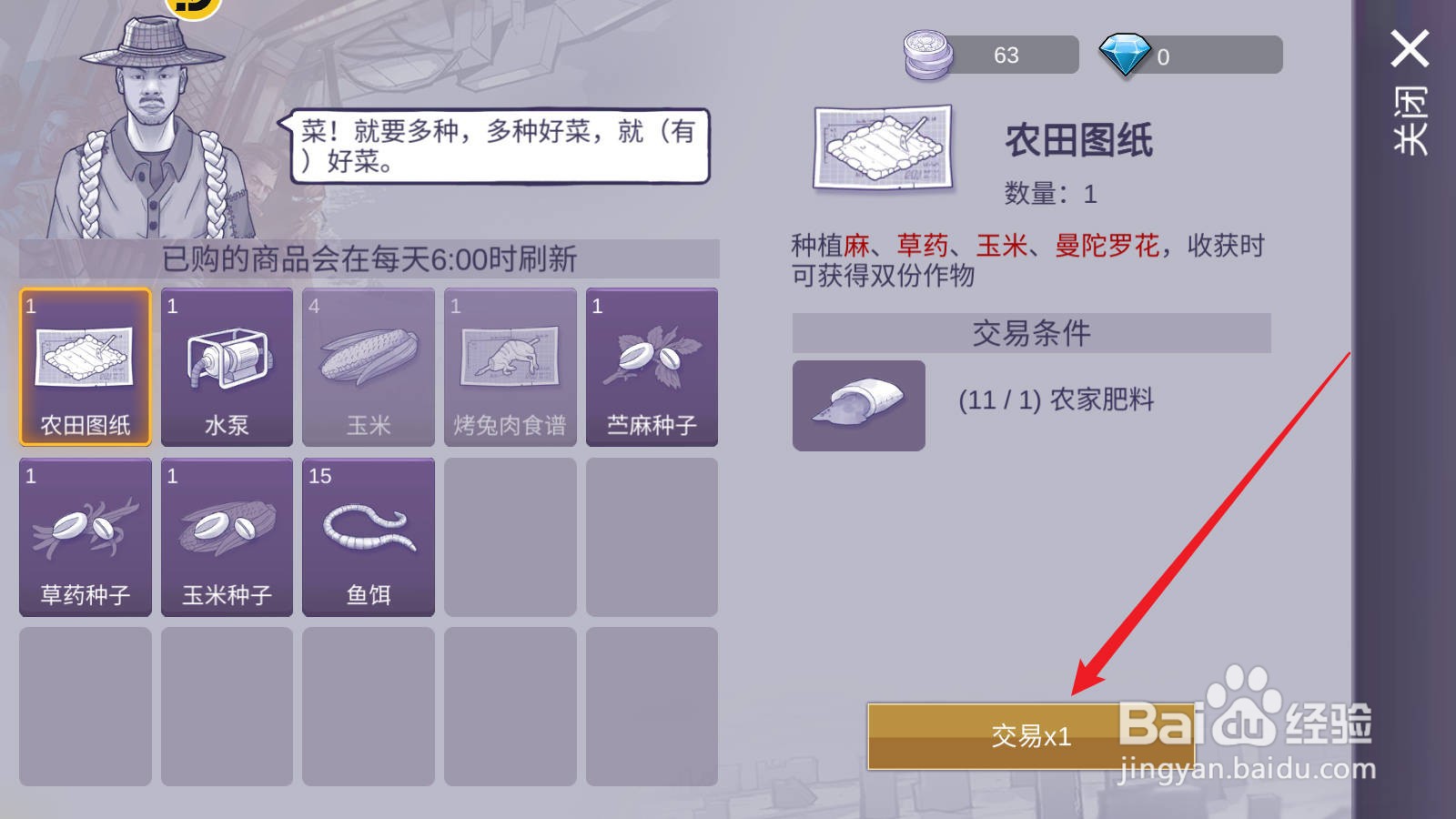Tap the merchant's speech bubble

point(496,147)
